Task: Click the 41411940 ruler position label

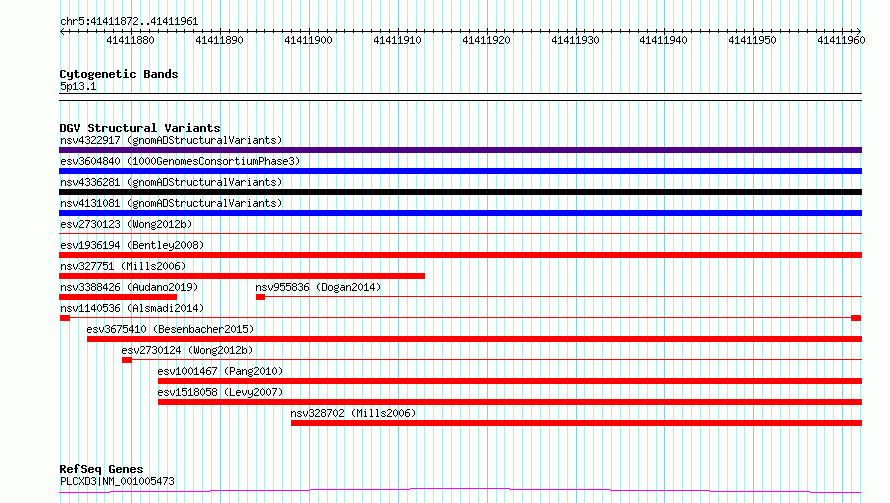Action: click(x=663, y=40)
